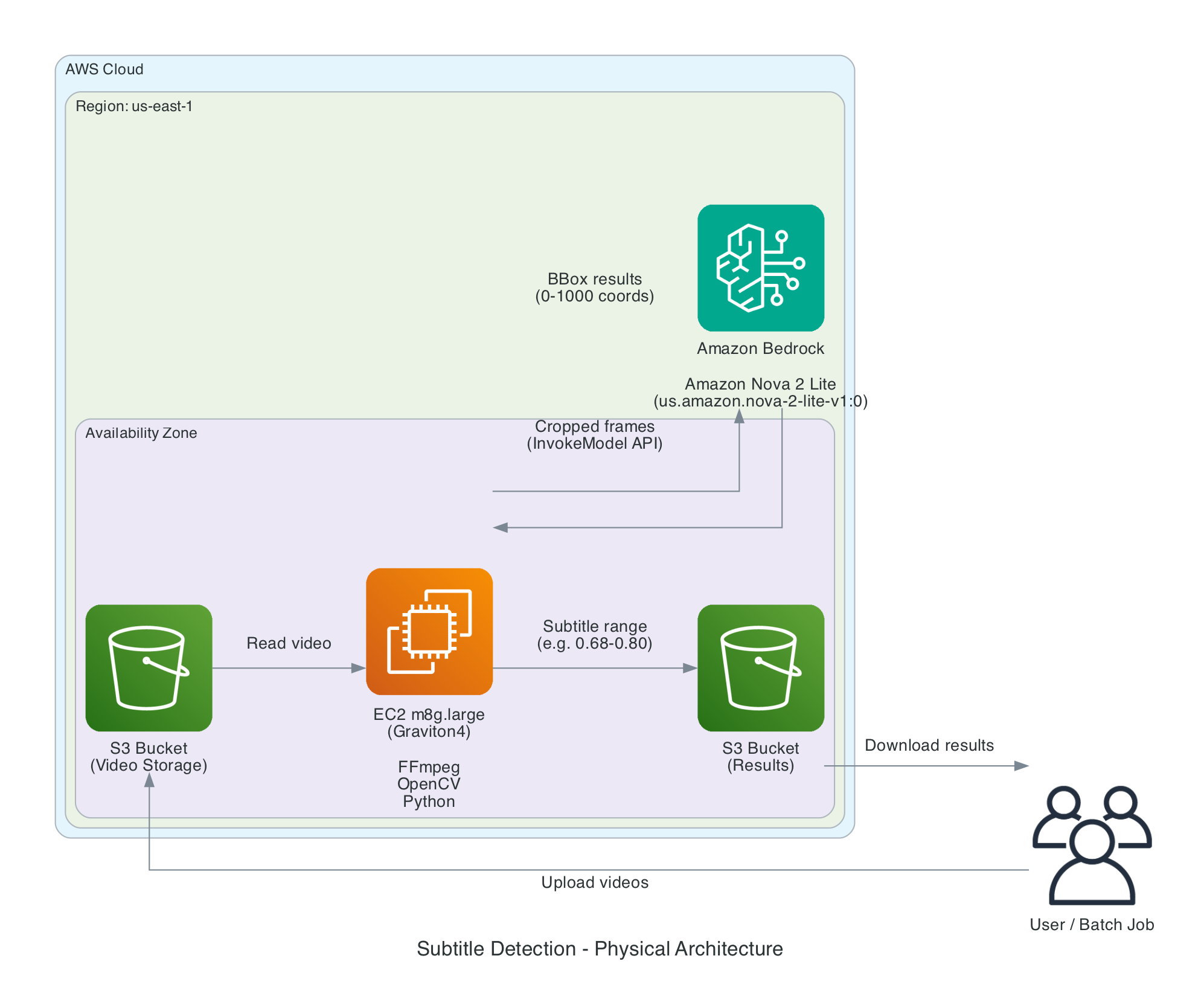This screenshot has width=1201, height=1008.
Task: Select the 'S3 Bucket (Results)' caption
Action: click(x=760, y=757)
